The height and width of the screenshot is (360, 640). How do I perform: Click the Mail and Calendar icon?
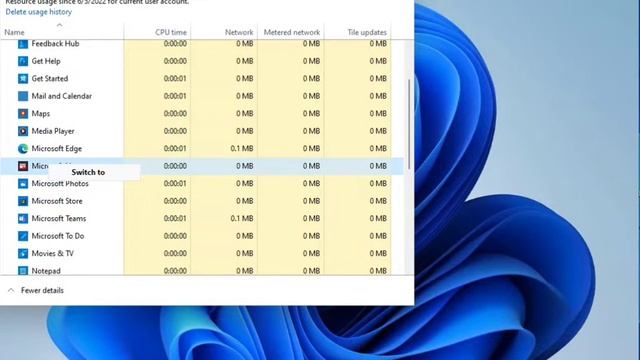[23, 96]
